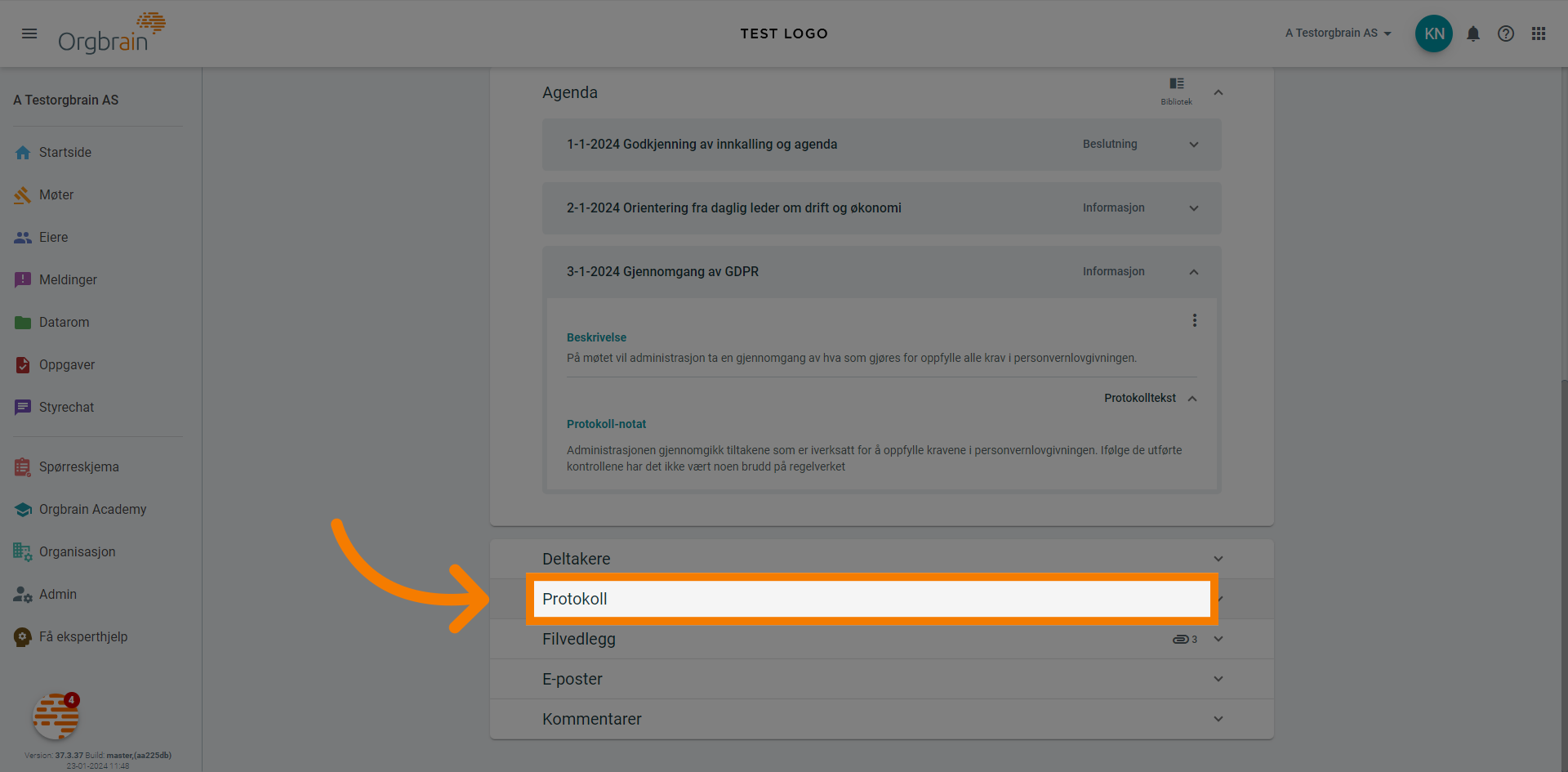Open the apps grid icon
This screenshot has height=772, width=1568.
click(x=1538, y=33)
